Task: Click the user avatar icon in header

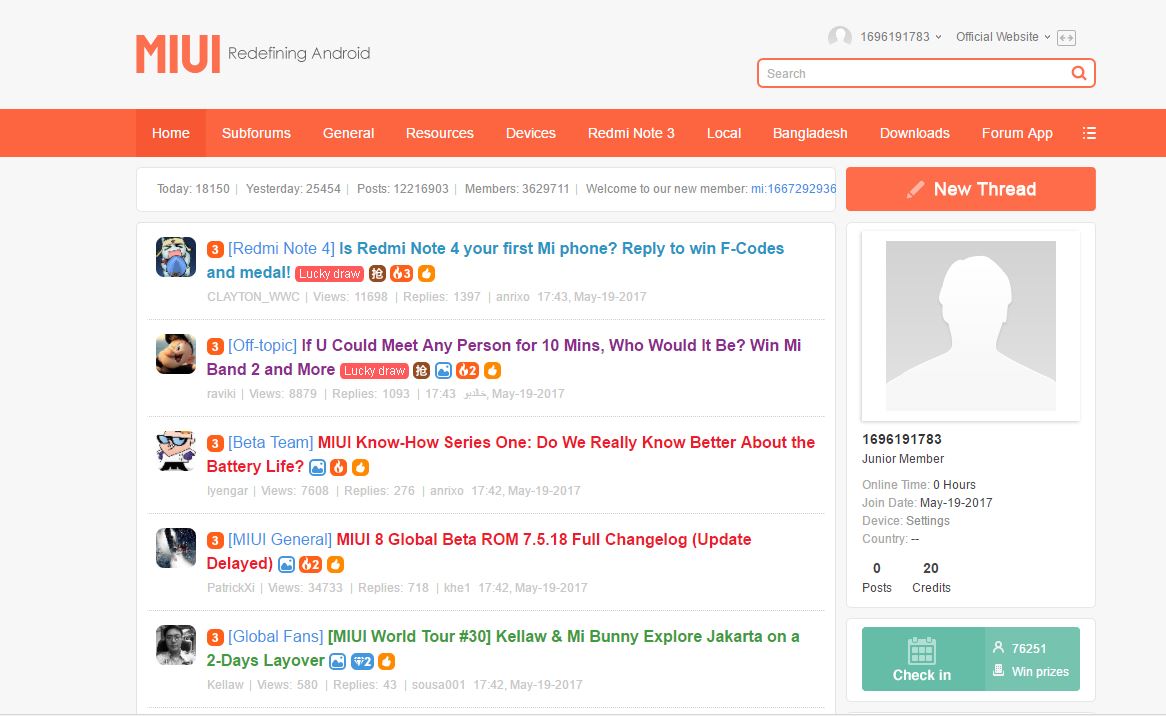Action: tap(839, 37)
